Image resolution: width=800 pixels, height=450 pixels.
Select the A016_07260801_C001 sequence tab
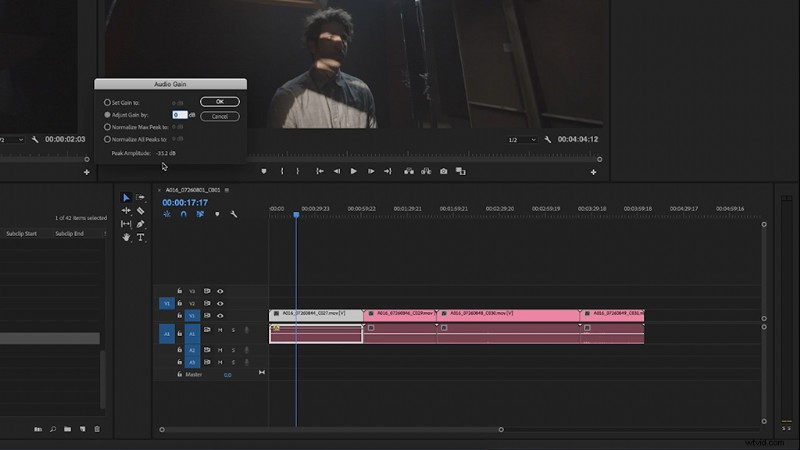193,190
